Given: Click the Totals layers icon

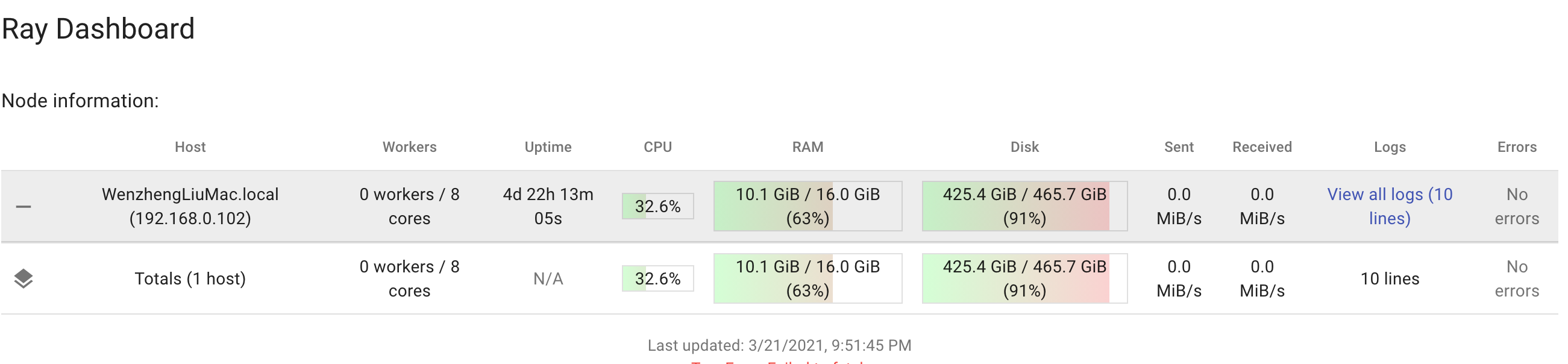Looking at the screenshot, I should (23, 279).
